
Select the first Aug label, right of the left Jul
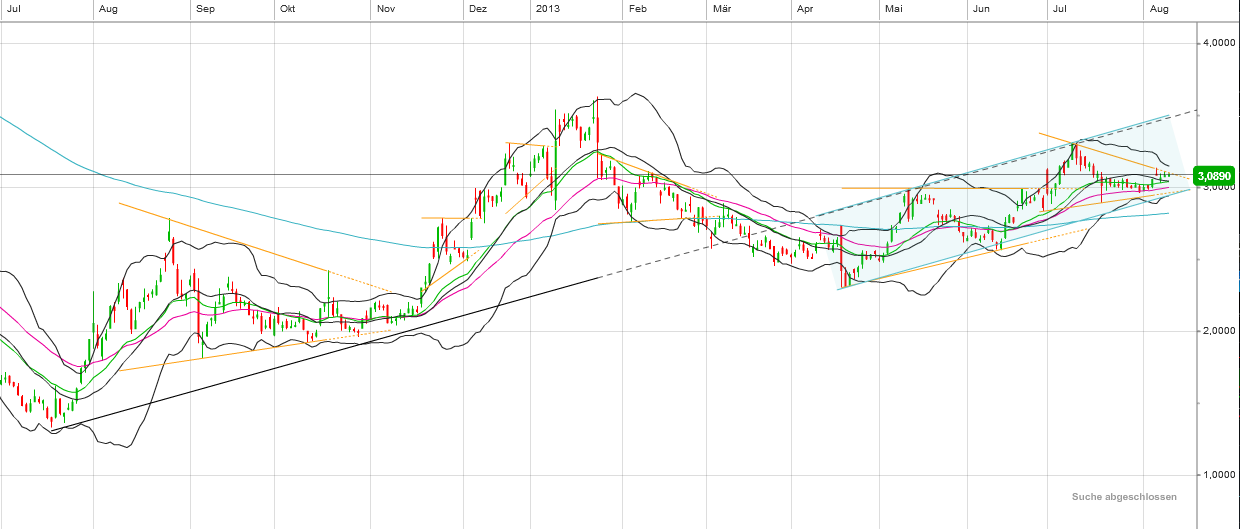[109, 8]
